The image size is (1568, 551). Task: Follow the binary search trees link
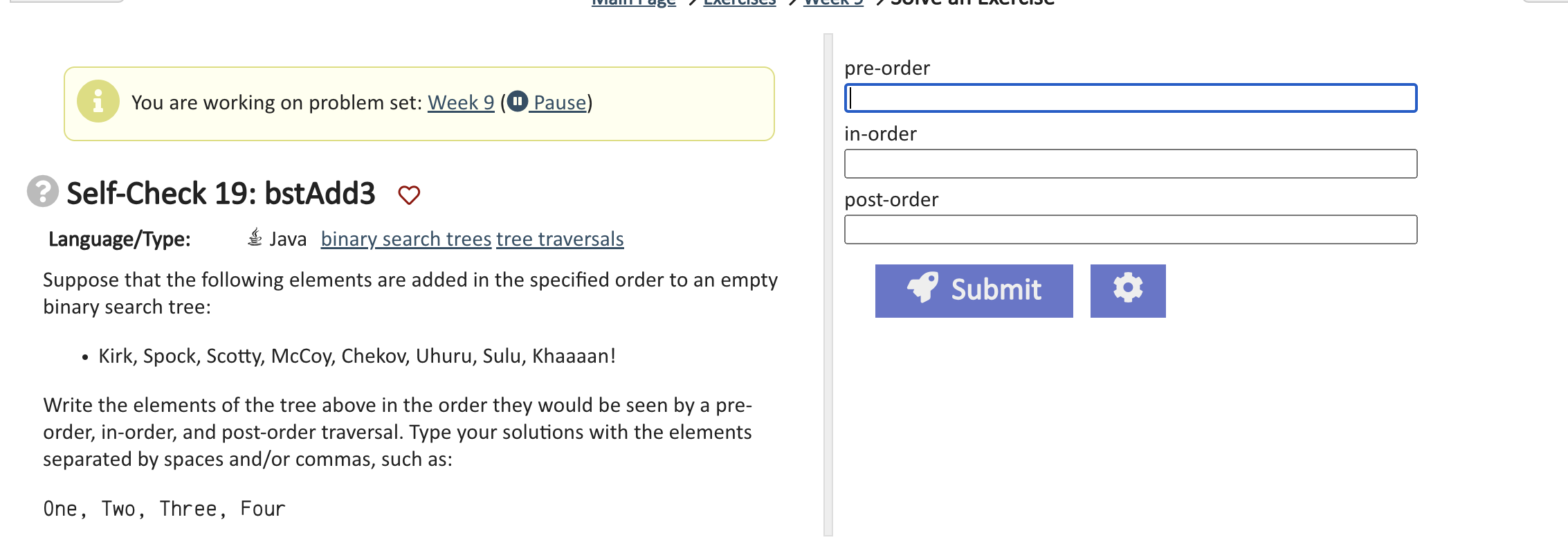(x=405, y=239)
